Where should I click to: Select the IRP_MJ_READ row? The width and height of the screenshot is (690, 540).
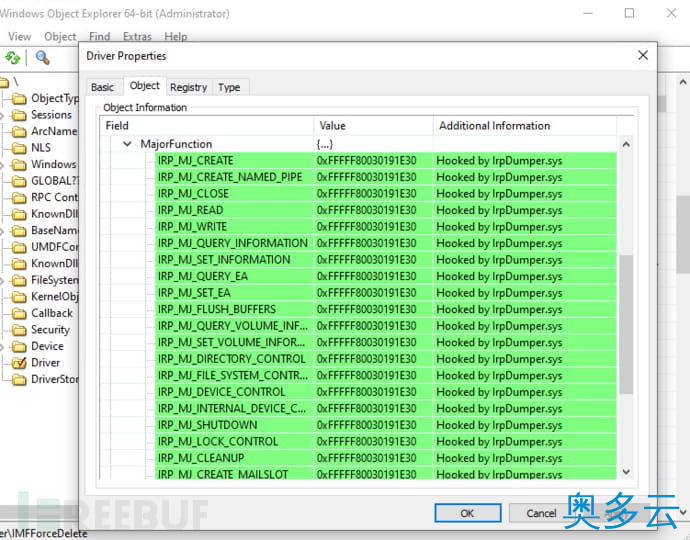[385, 210]
